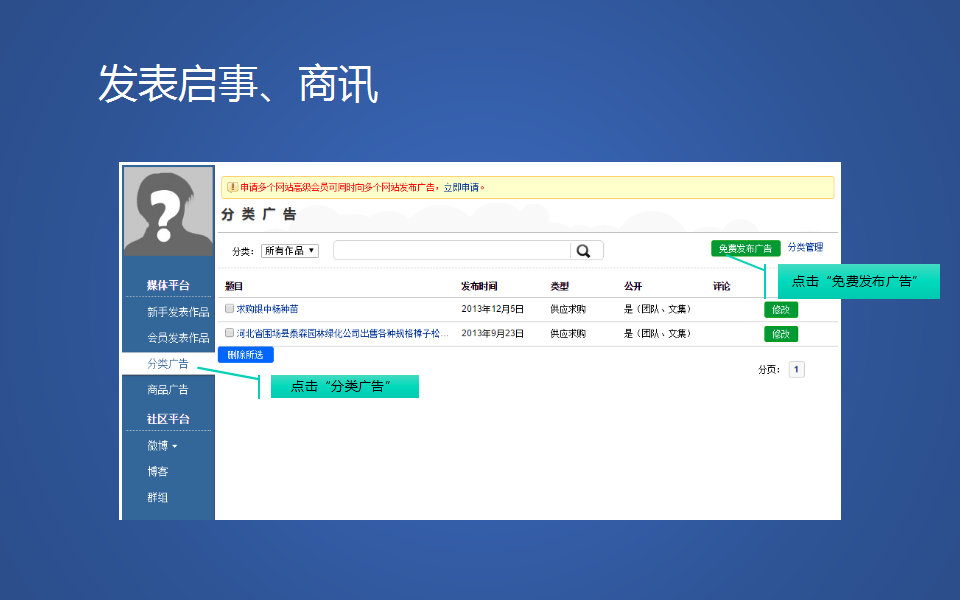Viewport: 960px width, 600px height.
Task: Click the blue 删除所选 button
Action: click(x=246, y=355)
